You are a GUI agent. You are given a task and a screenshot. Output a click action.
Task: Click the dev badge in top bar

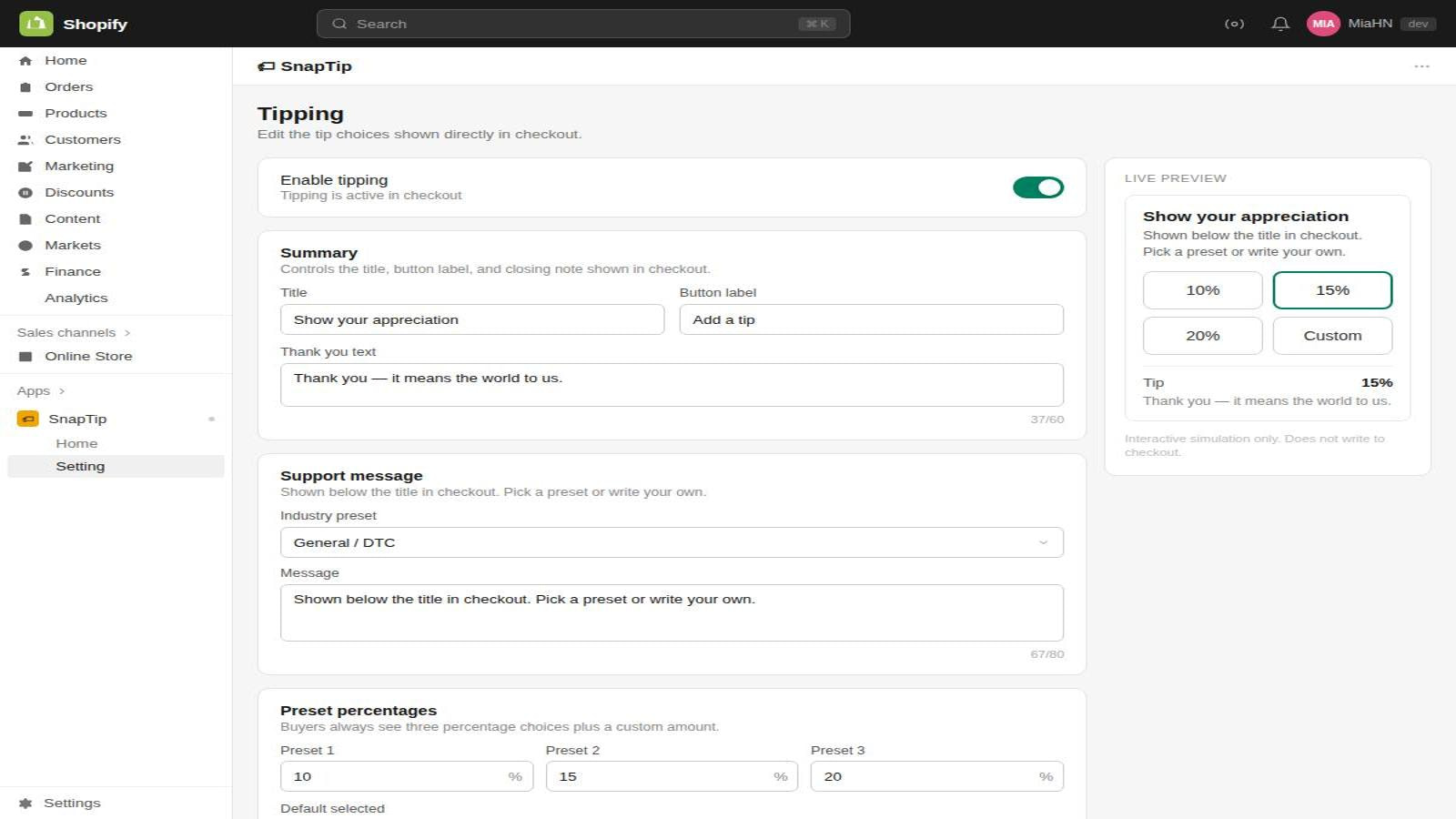[x=1418, y=24]
